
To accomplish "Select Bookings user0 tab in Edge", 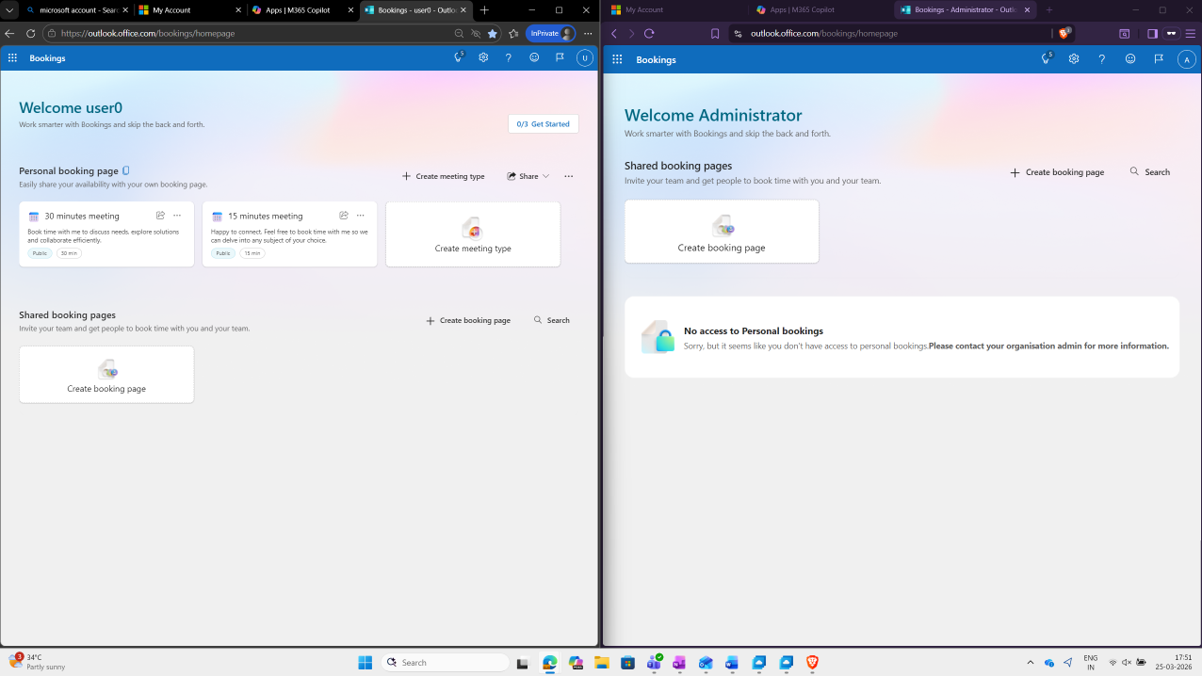I will click(416, 10).
